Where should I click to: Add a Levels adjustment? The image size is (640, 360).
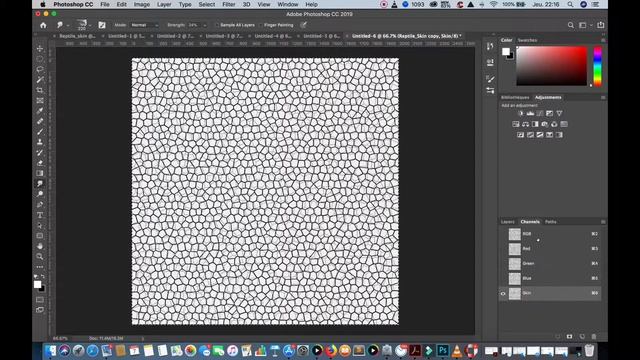click(x=530, y=113)
